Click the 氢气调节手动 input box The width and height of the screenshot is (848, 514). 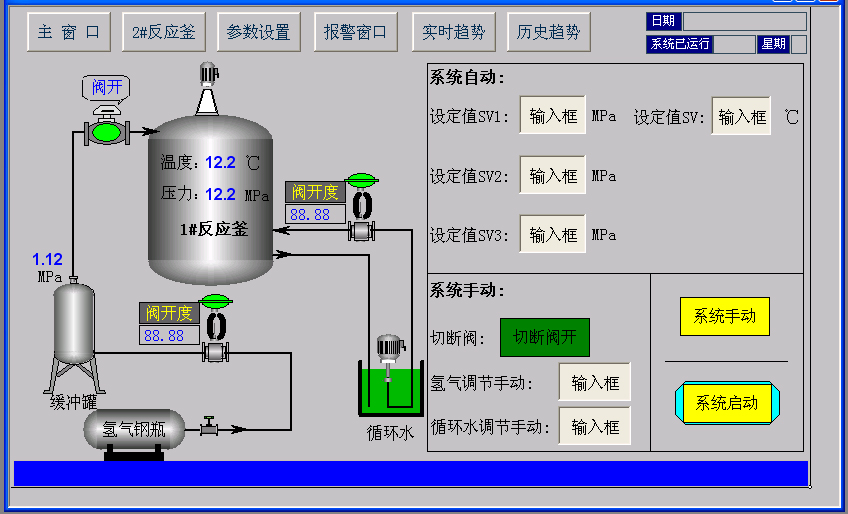pyautogui.click(x=595, y=382)
